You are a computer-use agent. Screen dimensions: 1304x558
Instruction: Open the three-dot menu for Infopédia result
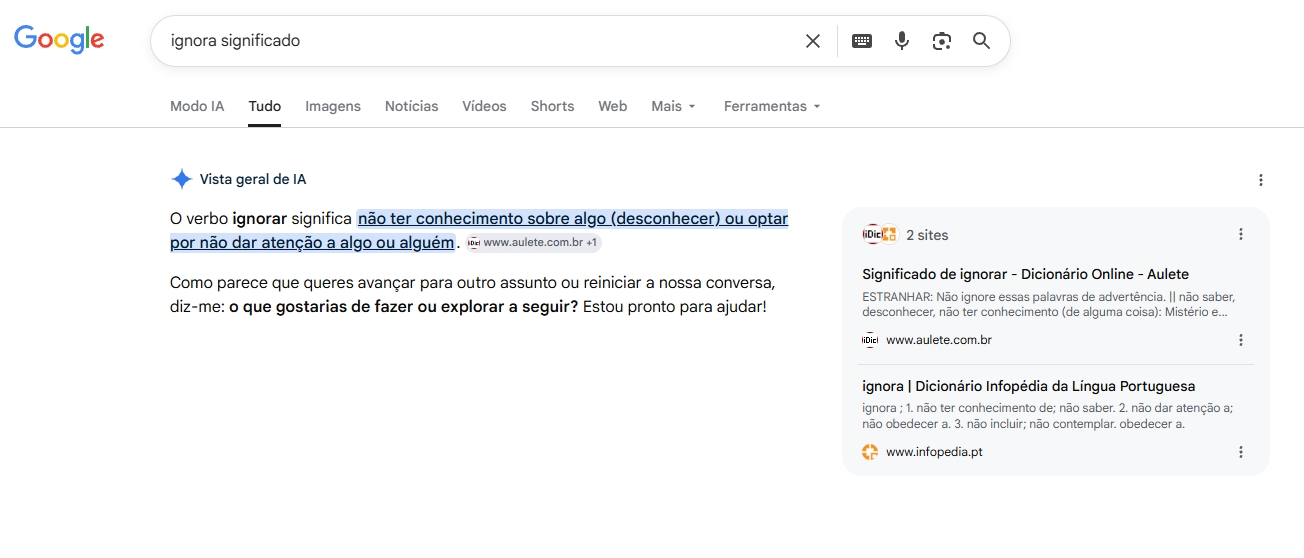(1241, 452)
